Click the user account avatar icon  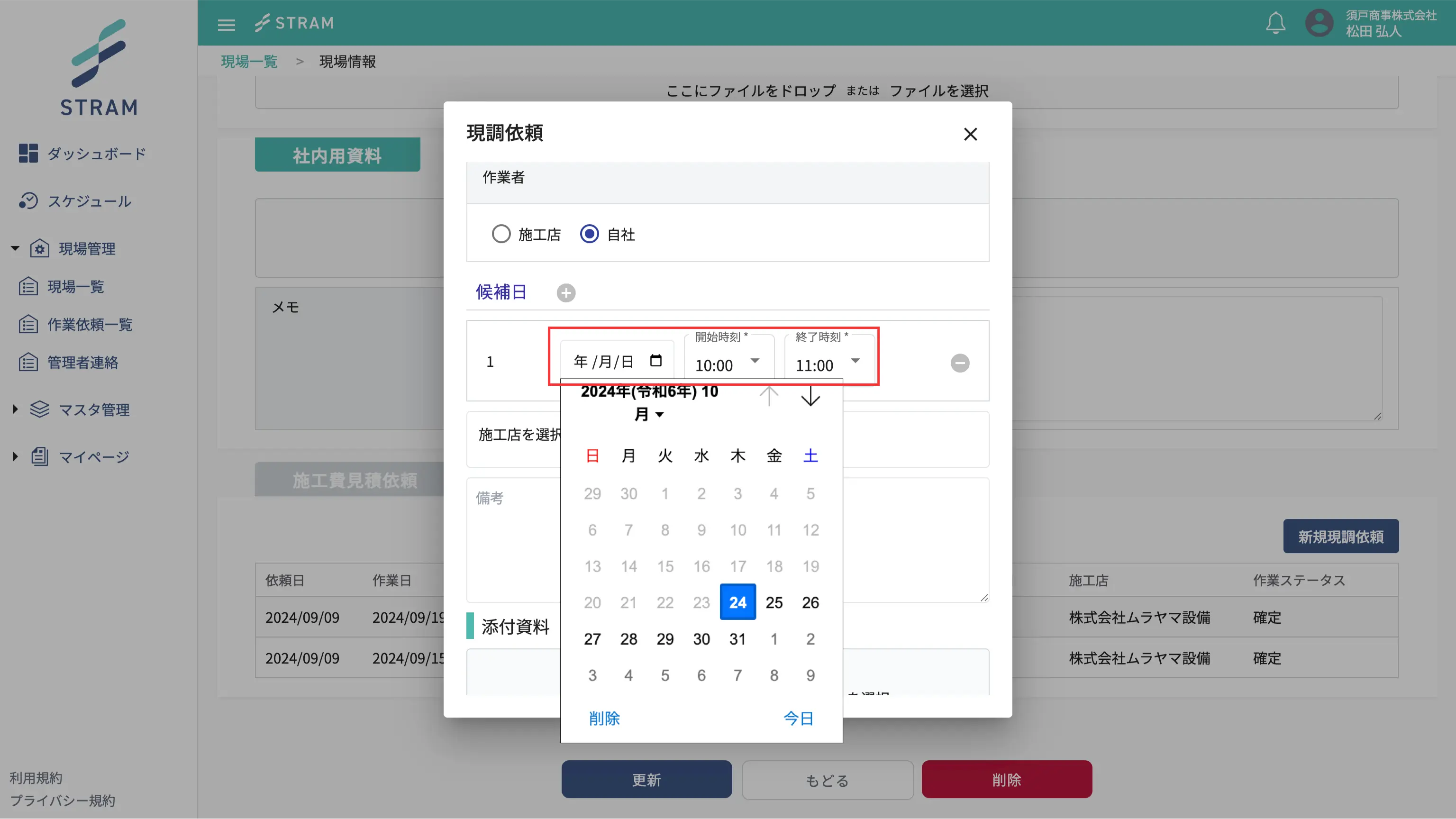(1319, 23)
